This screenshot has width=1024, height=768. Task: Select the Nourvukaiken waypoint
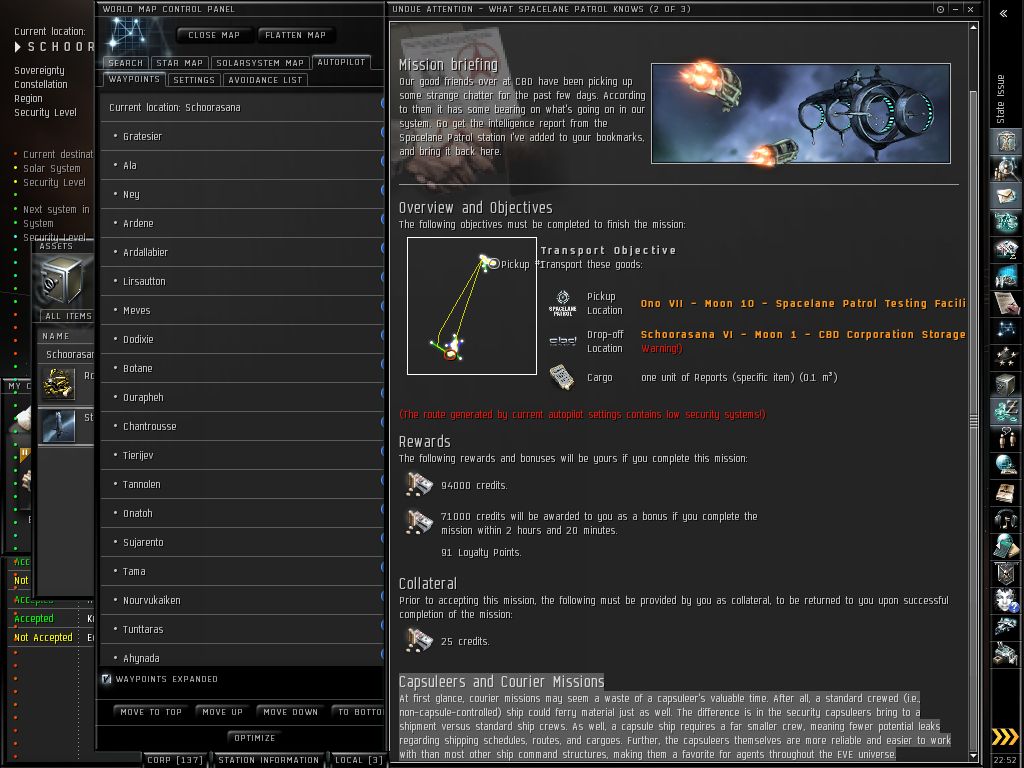pos(242,600)
